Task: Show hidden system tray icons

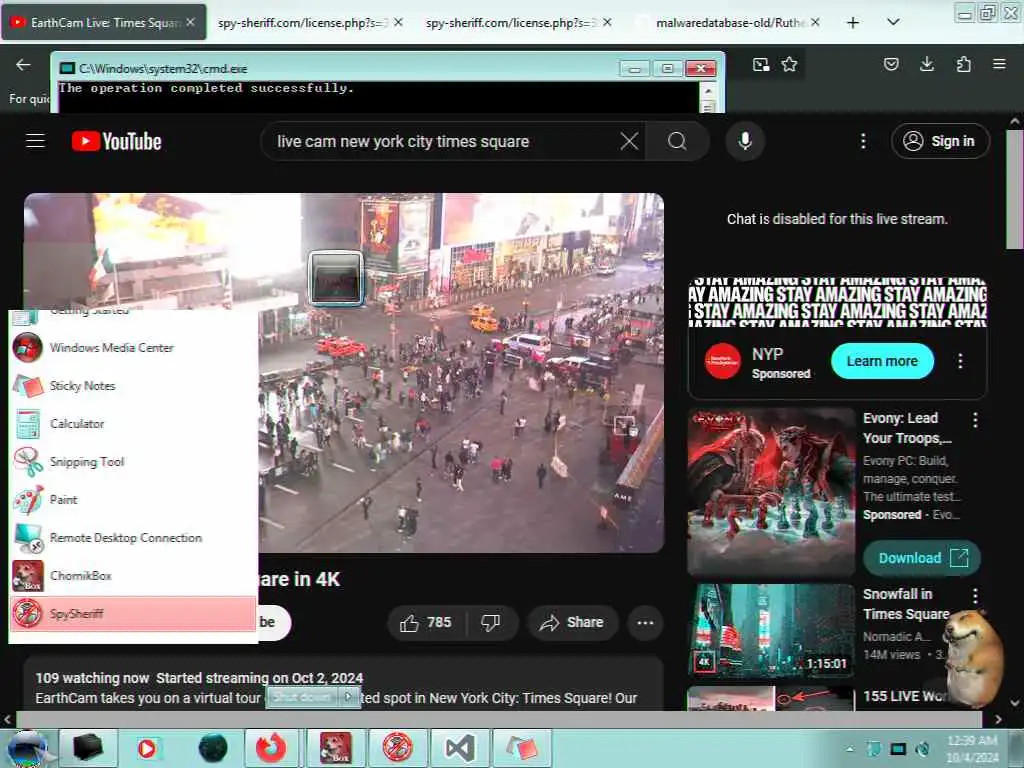Action: [850, 749]
